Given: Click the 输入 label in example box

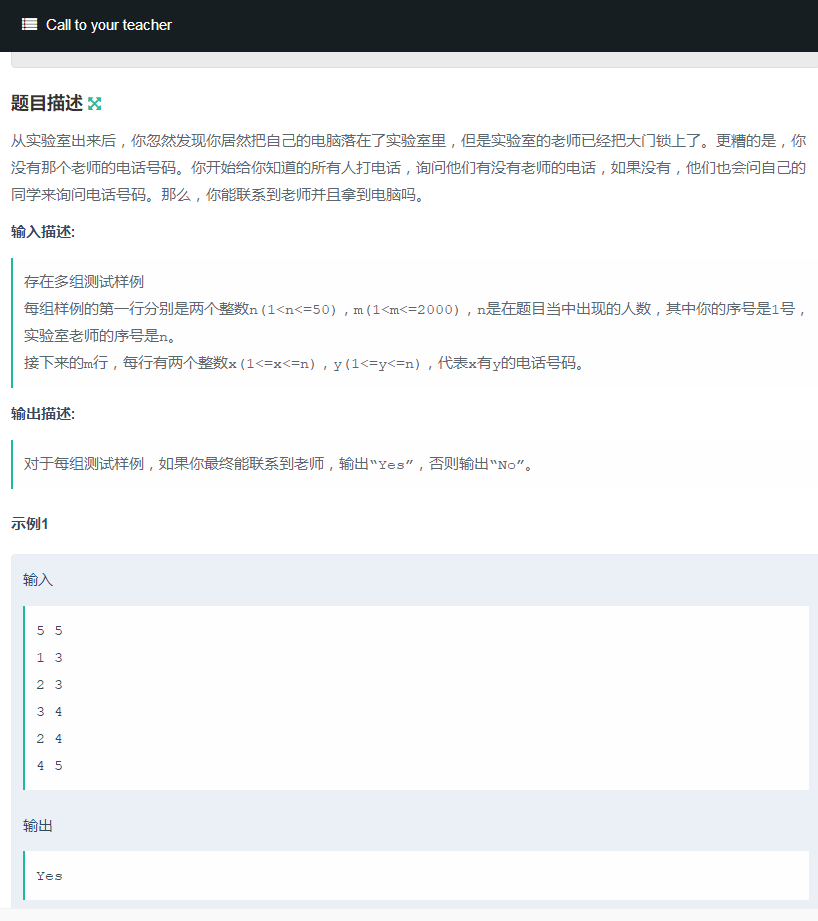Looking at the screenshot, I should 38,580.
